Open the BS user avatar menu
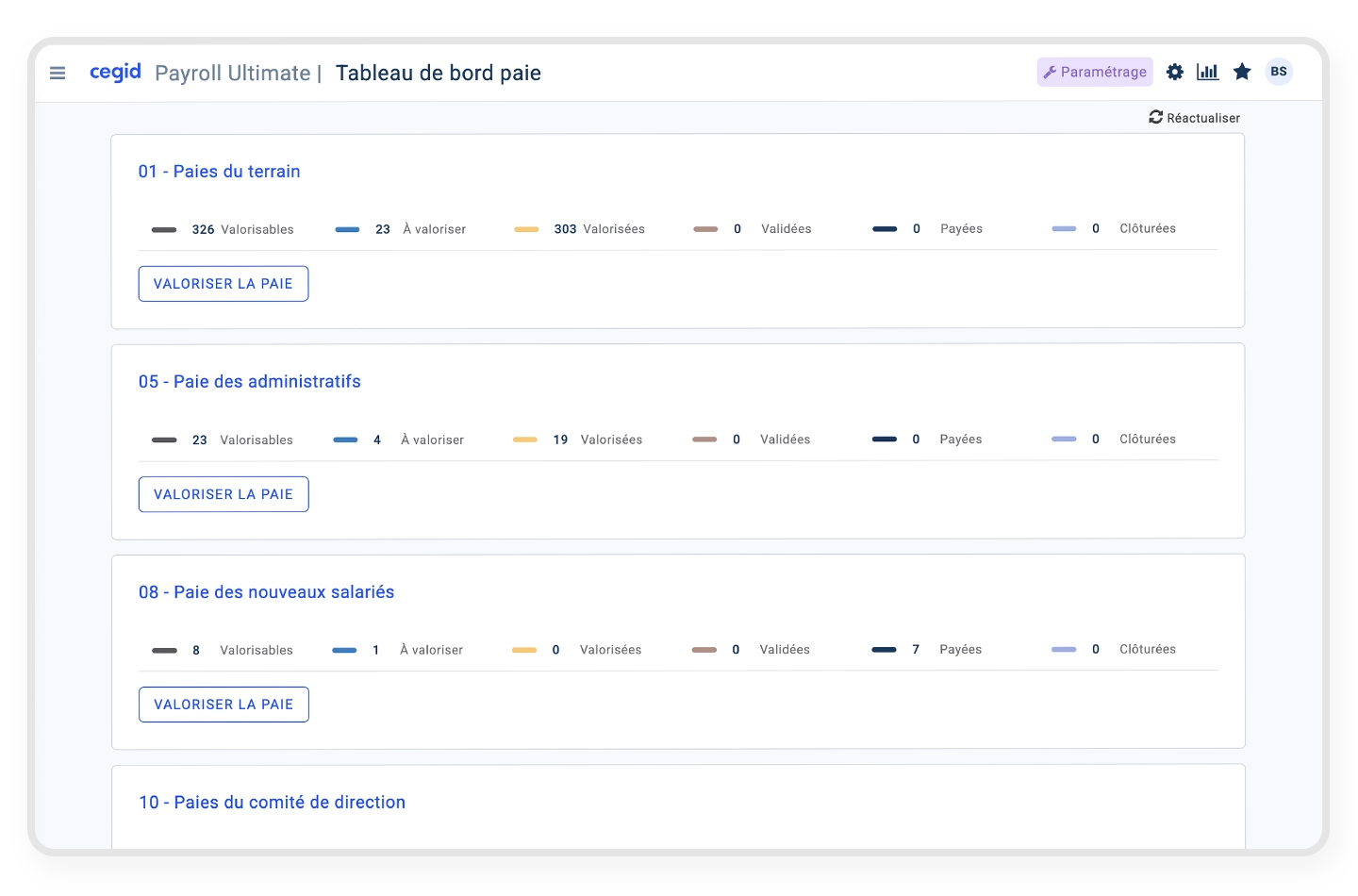The width and height of the screenshot is (1358, 896). point(1279,72)
